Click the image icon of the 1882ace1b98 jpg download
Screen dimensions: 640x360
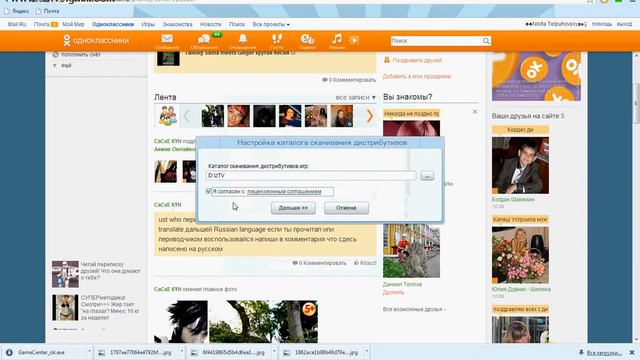[x=287, y=353]
